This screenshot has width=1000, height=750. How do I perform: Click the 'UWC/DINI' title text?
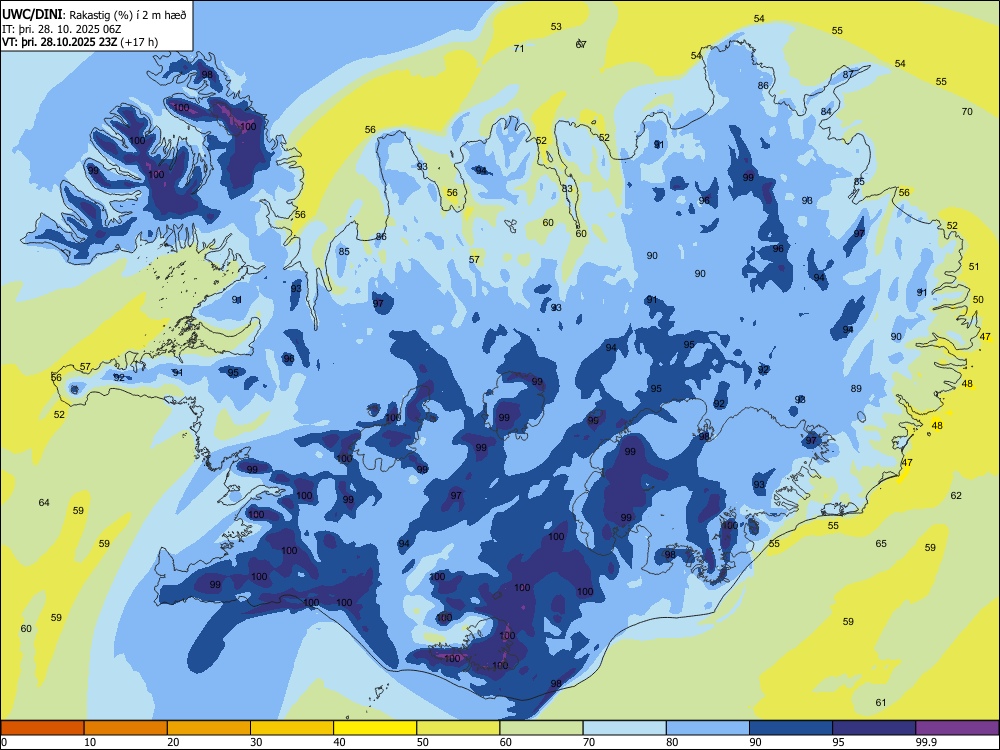pos(32,14)
